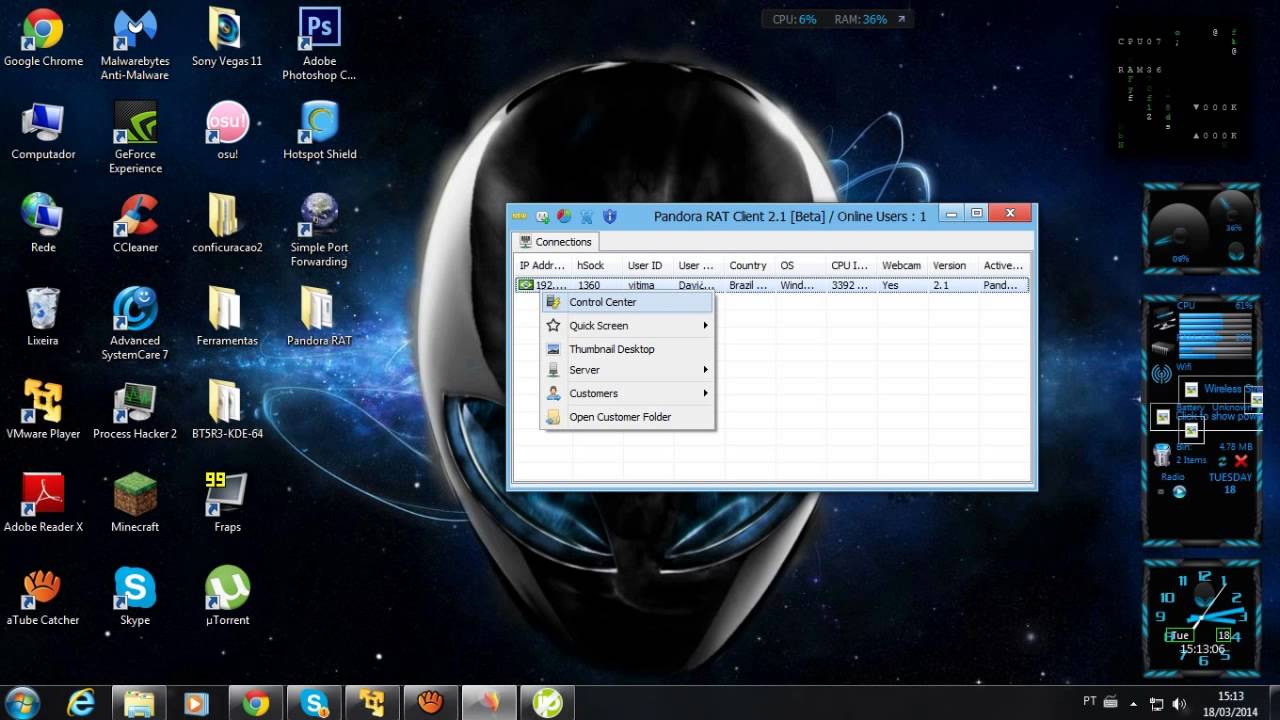
Task: Select the osu! desktop icon
Action: tap(227, 131)
